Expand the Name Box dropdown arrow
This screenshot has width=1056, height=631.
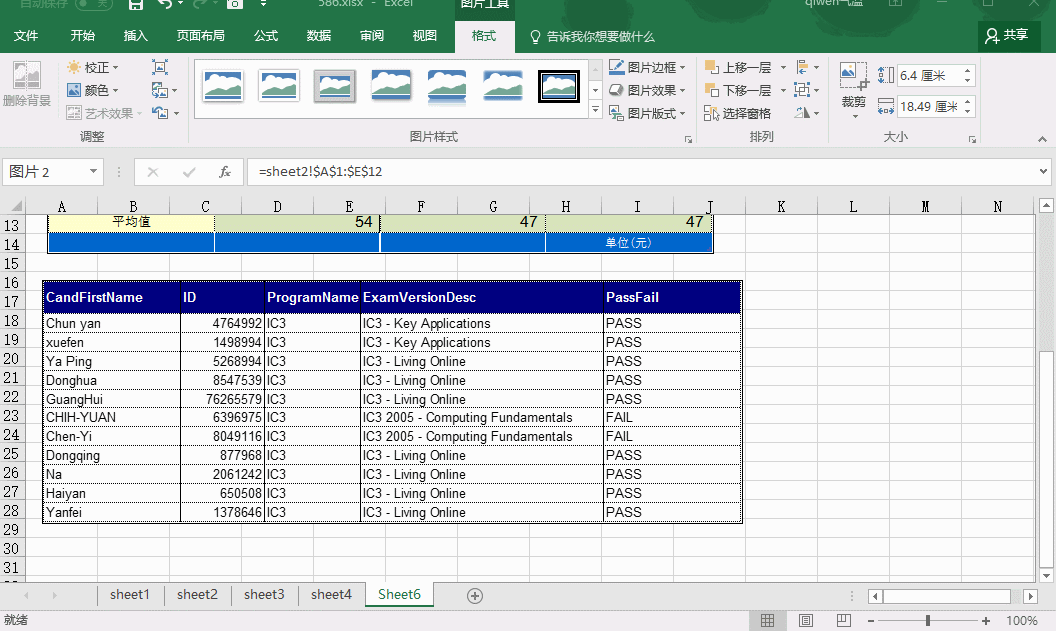click(x=94, y=172)
